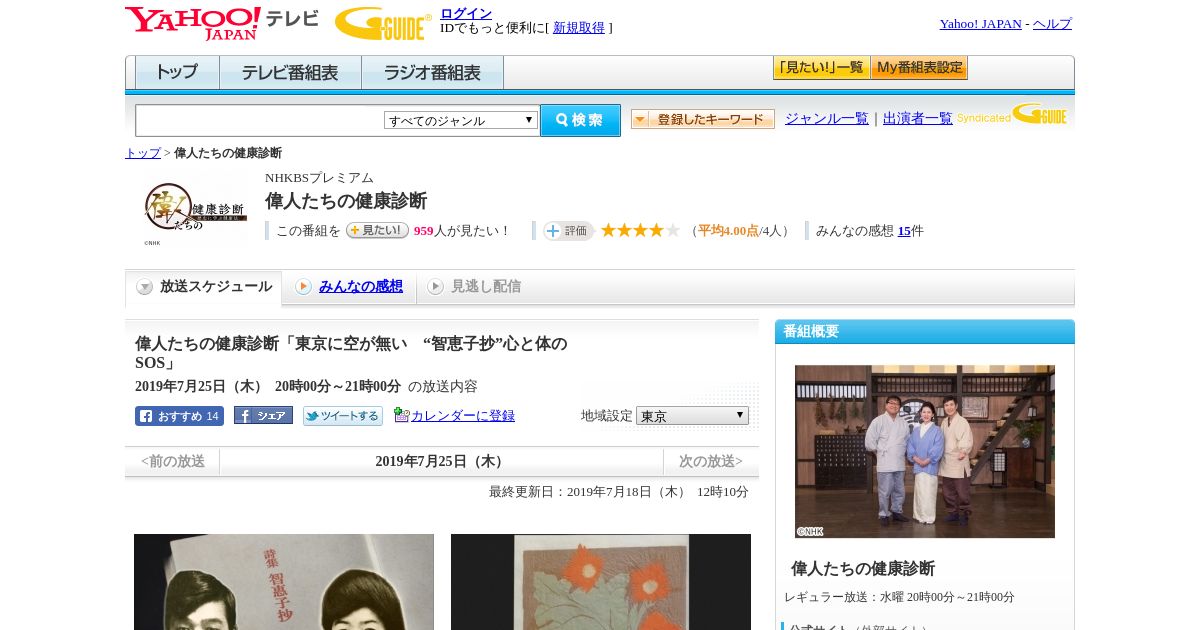Image resolution: width=1200 pixels, height=630 pixels.
Task: Click the orange flower paper-cut image
Action: (601, 582)
